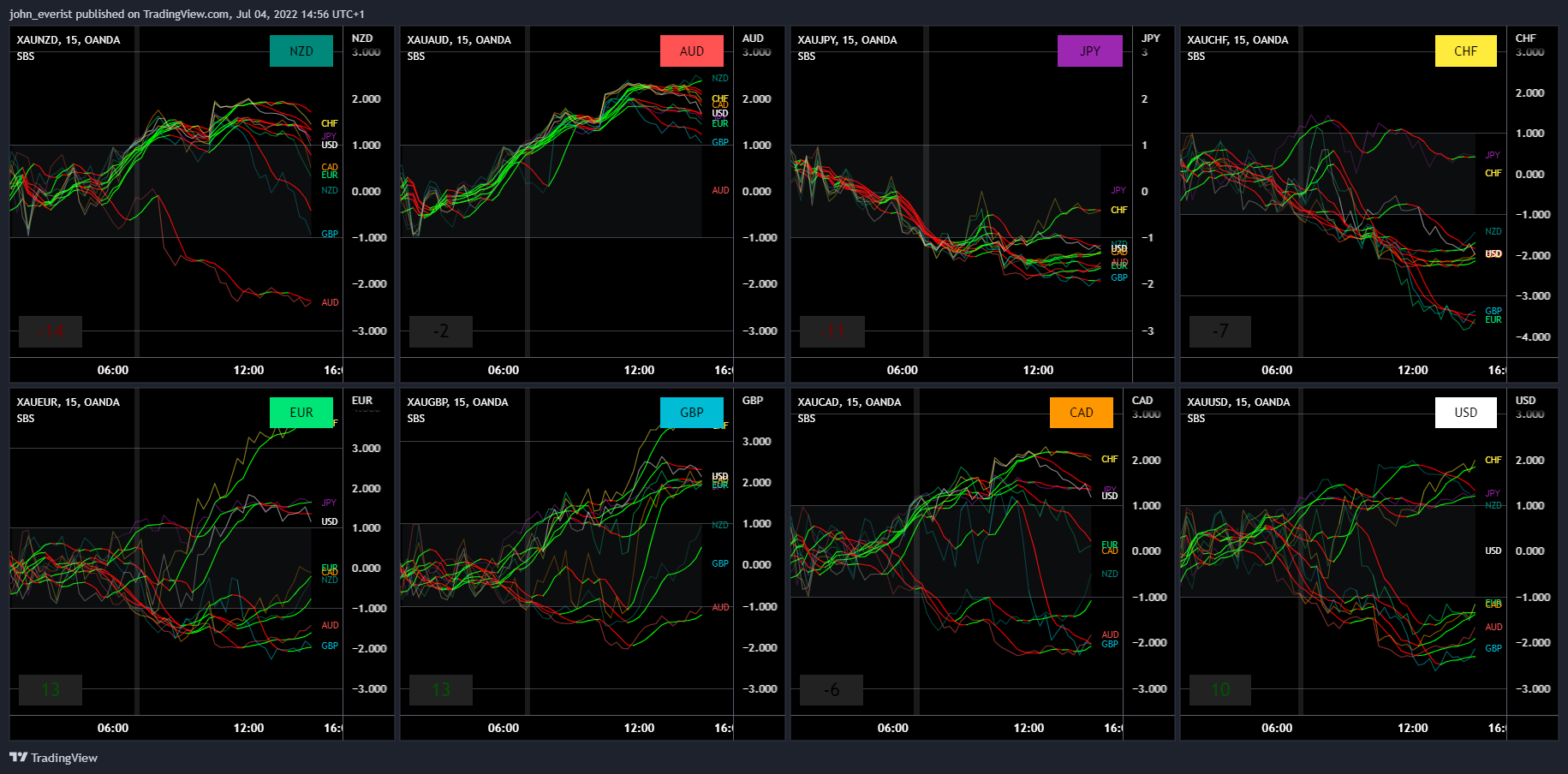This screenshot has width=1568, height=774.
Task: Select the 'XAUNZD, 15, OANDA' chart title
Action: (69, 40)
